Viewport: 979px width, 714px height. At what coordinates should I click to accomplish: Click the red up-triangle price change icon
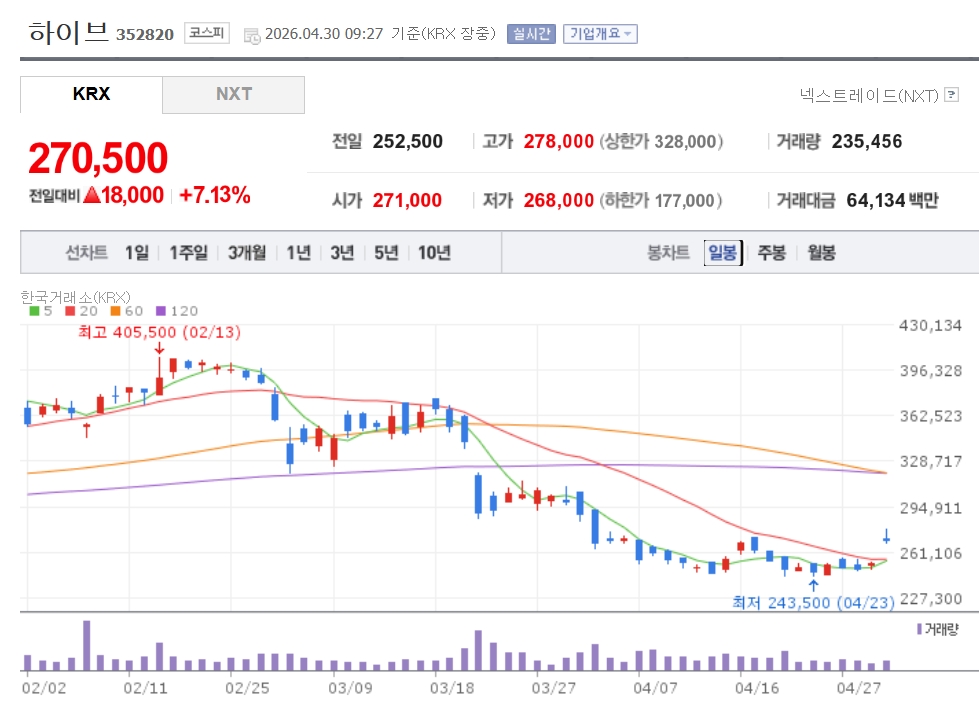(92, 196)
